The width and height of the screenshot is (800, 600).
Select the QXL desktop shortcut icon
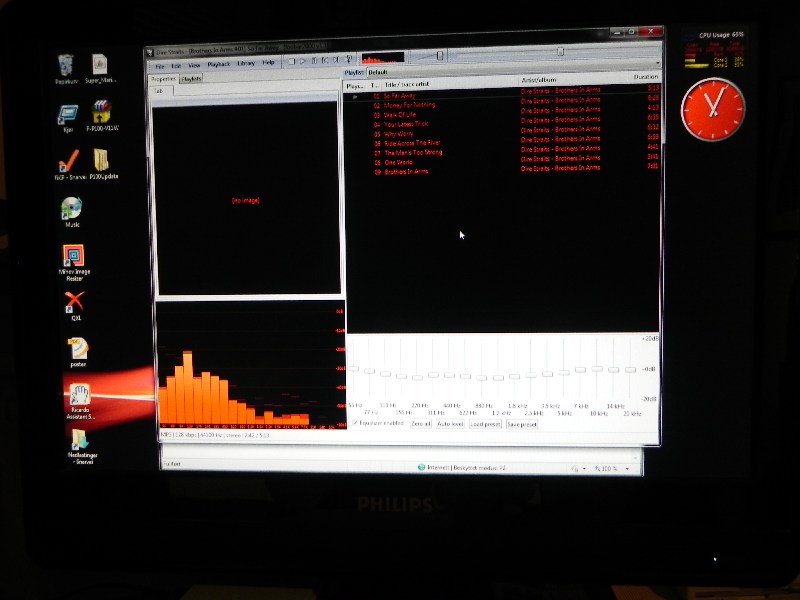point(75,306)
